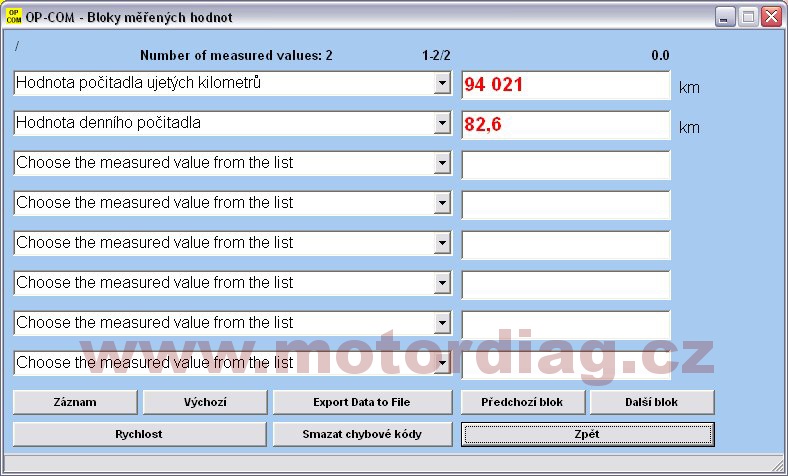Image resolution: width=788 pixels, height=476 pixels.
Task: Maximize the OP-COM window
Action: [x=748, y=17]
